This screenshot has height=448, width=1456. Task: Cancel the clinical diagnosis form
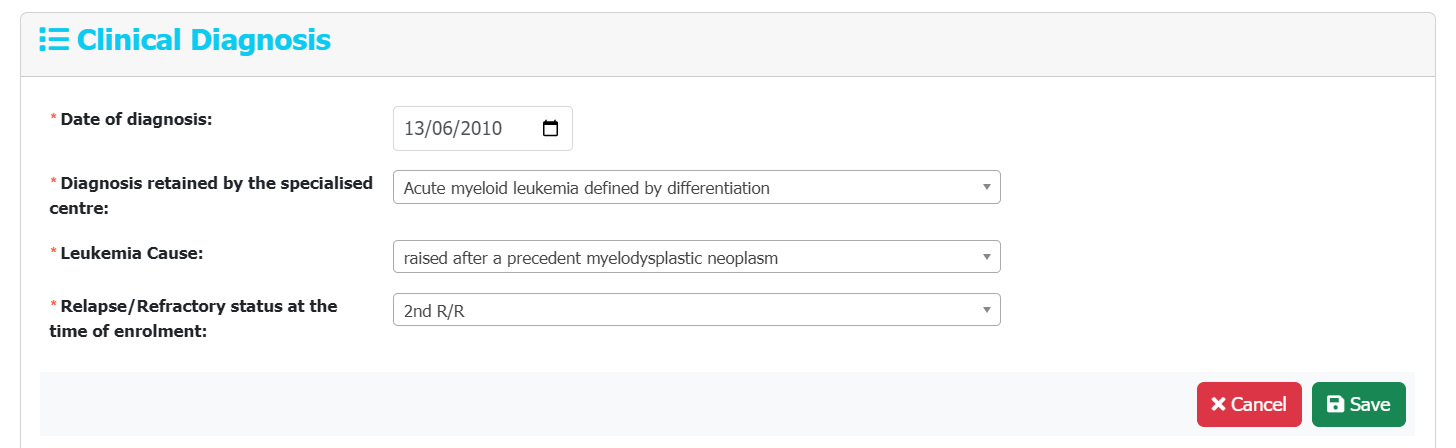[x=1249, y=404]
